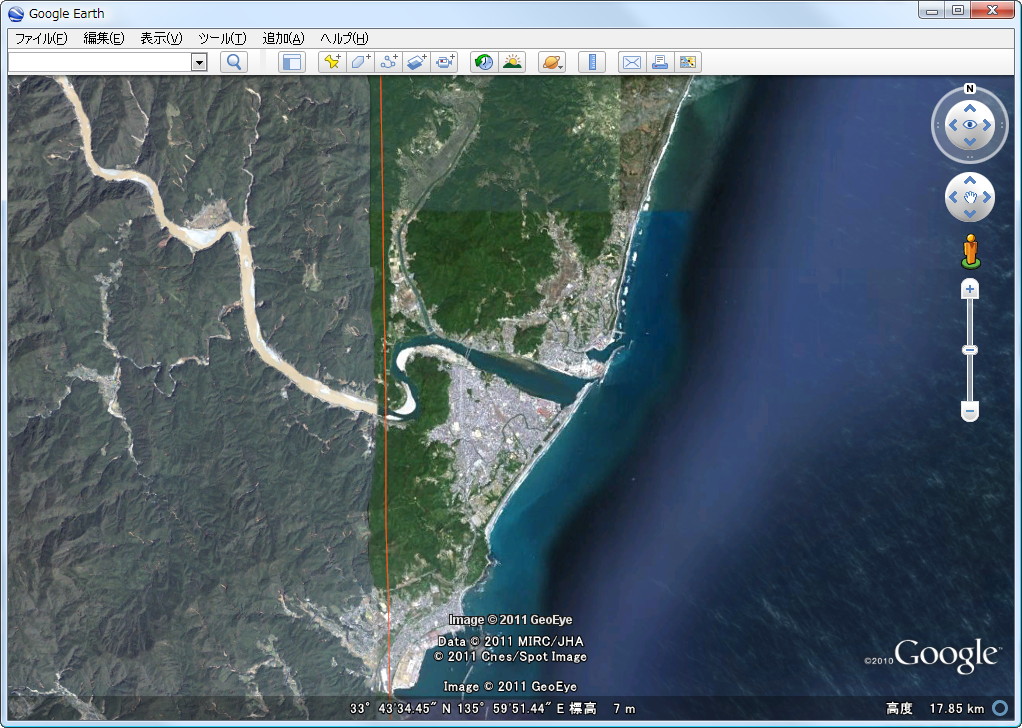Move down using the hand joystick's bottom arrow
Screen dimensions: 1022x728
click(x=970, y=213)
